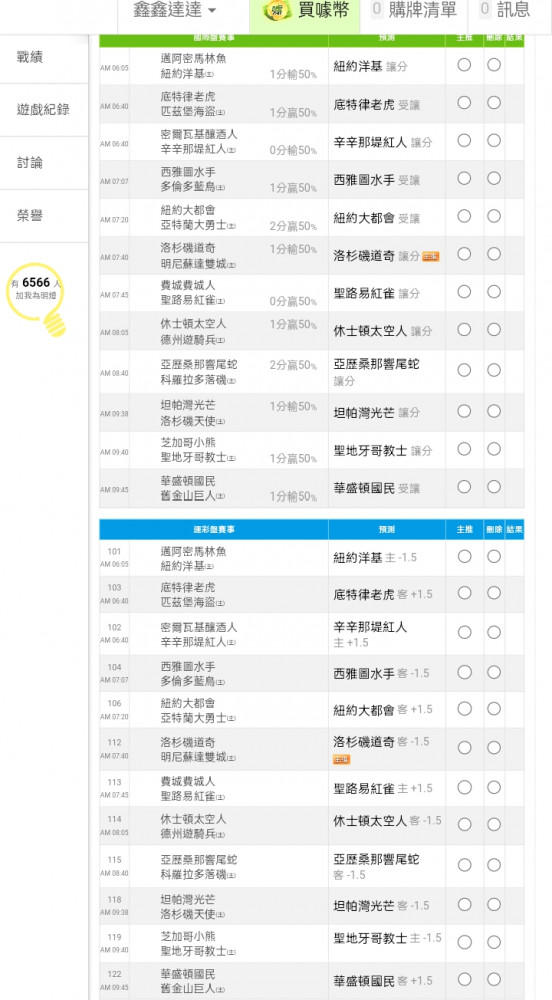Viewport: 552px width, 1000px height.
Task: Click the orange badge next to 洛杉磯道奇 讓分
Action: coord(431,256)
